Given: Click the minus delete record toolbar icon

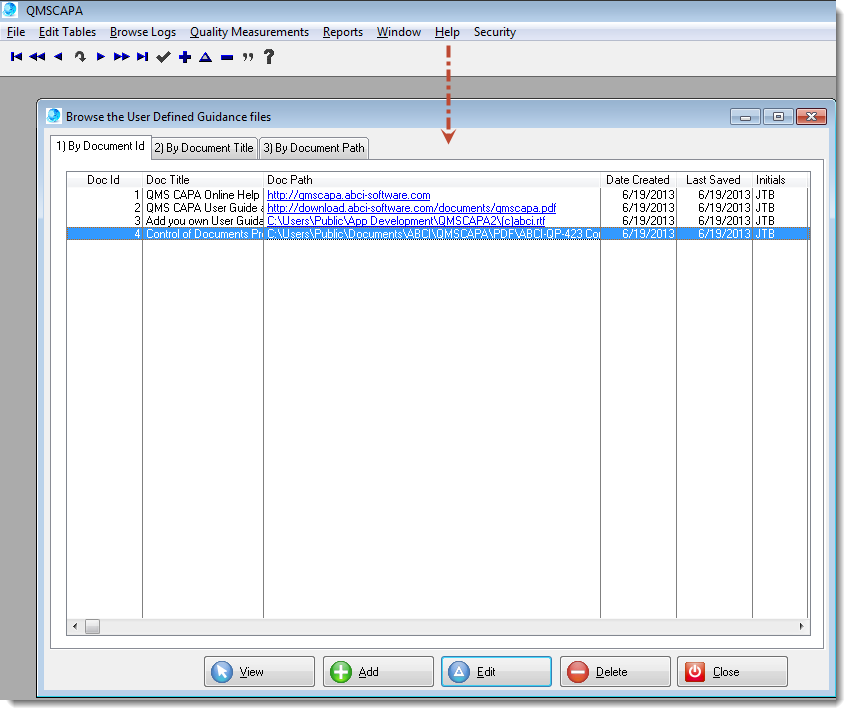Looking at the screenshot, I should tap(227, 58).
